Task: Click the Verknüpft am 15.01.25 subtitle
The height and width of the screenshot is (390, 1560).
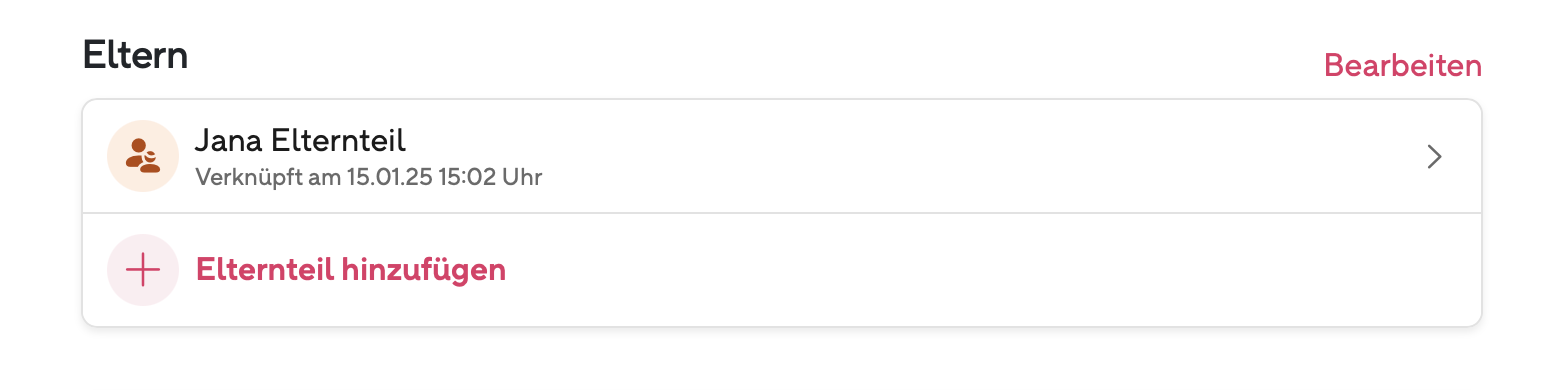Action: point(368,179)
